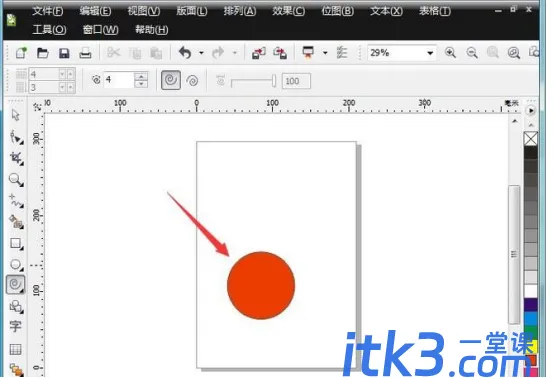Select the no-fill X swatch
Image resolution: width=554 pixels, height=378 pixels.
tap(530, 138)
